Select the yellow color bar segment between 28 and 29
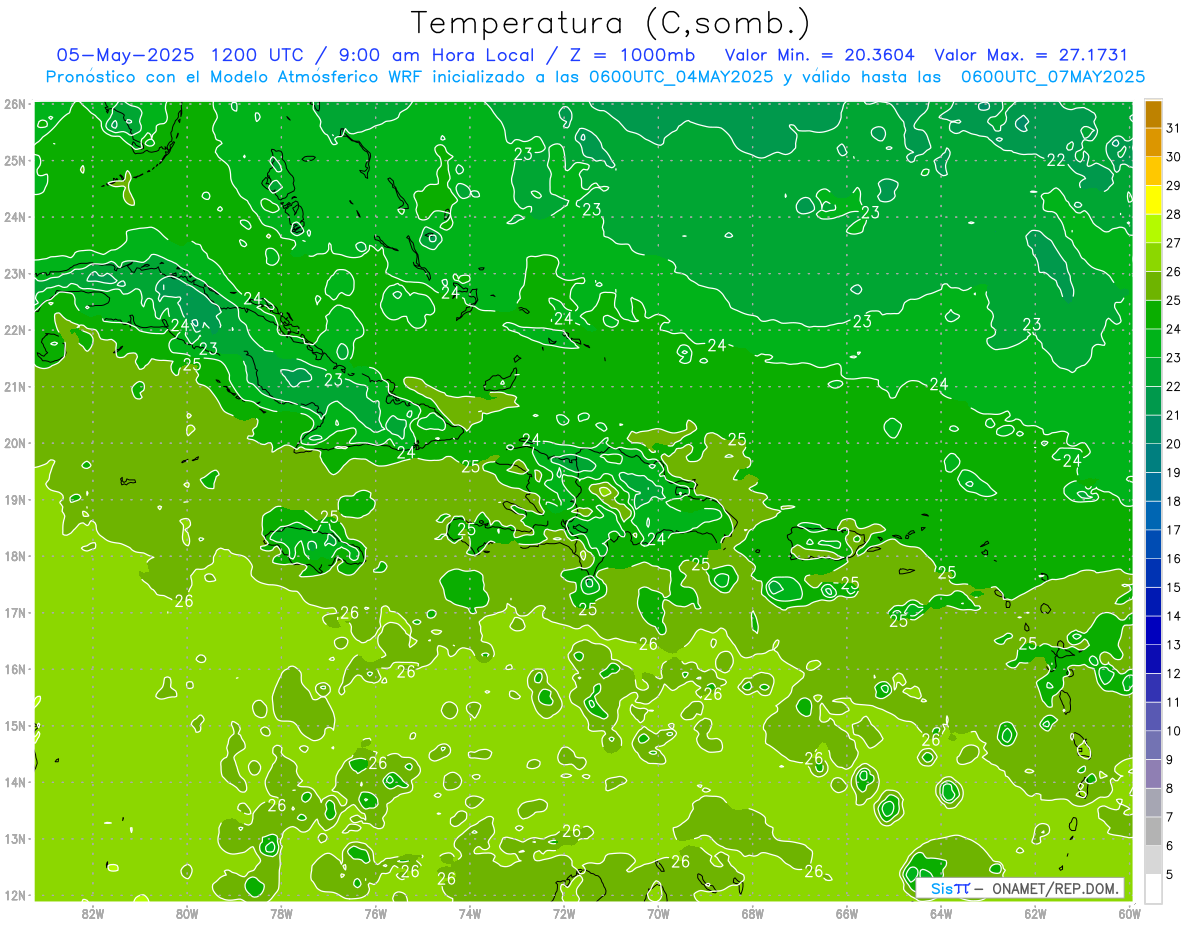Screen dimensions: 1200x927 (x=1153, y=200)
